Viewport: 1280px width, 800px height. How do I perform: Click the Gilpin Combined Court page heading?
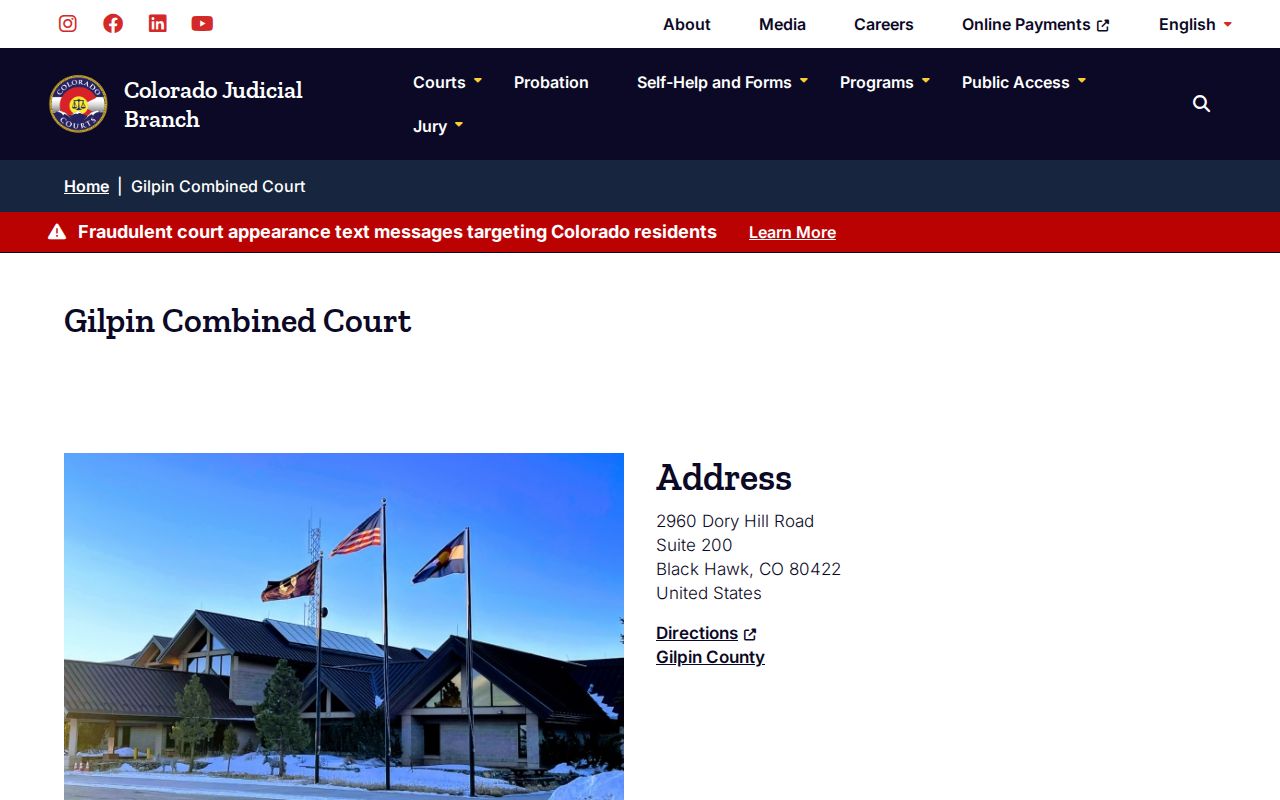[237, 321]
